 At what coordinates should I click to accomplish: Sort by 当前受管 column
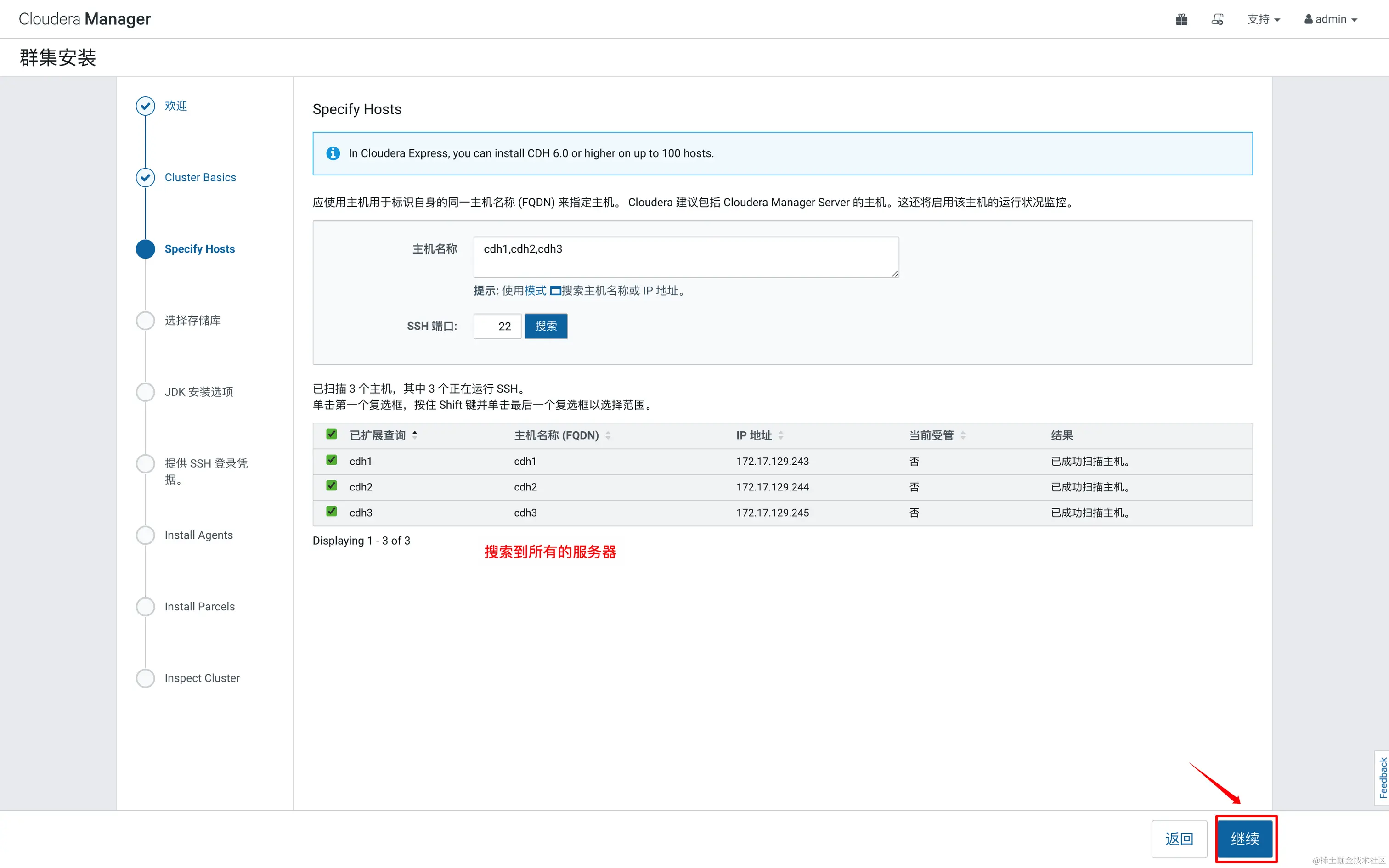(938, 435)
